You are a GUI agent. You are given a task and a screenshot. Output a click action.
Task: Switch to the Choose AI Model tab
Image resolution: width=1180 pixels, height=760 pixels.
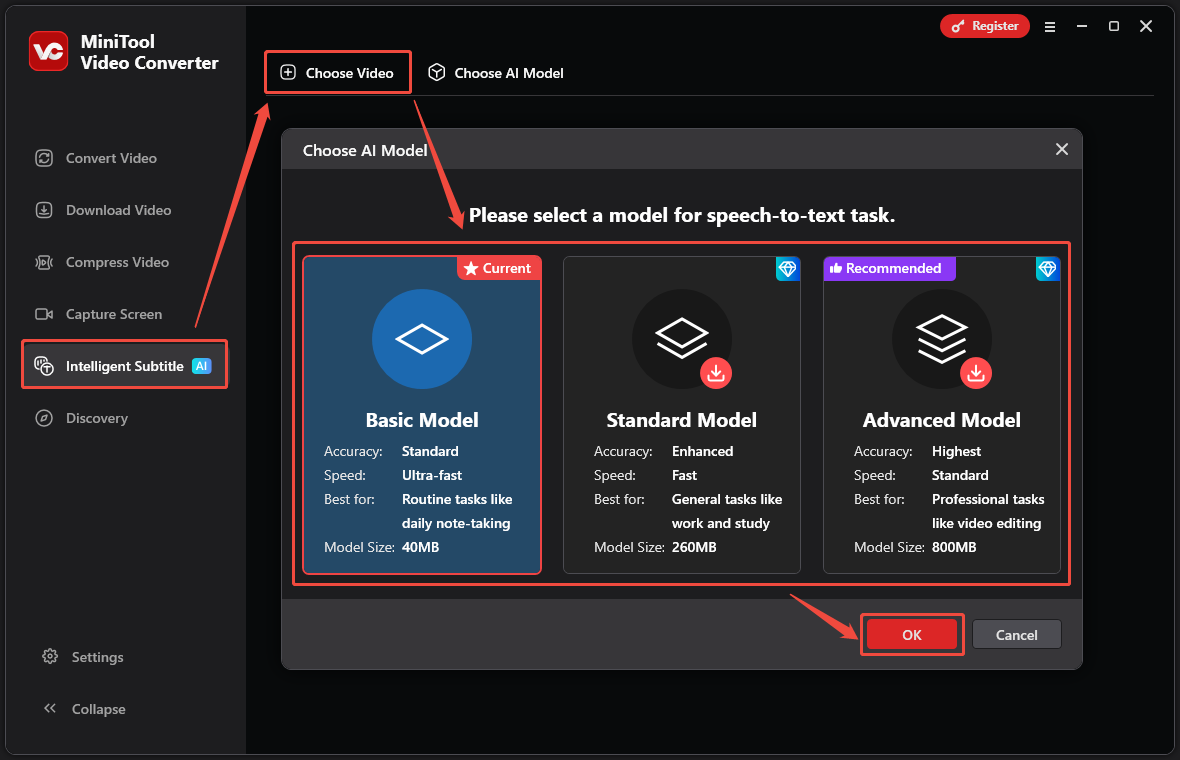point(494,72)
